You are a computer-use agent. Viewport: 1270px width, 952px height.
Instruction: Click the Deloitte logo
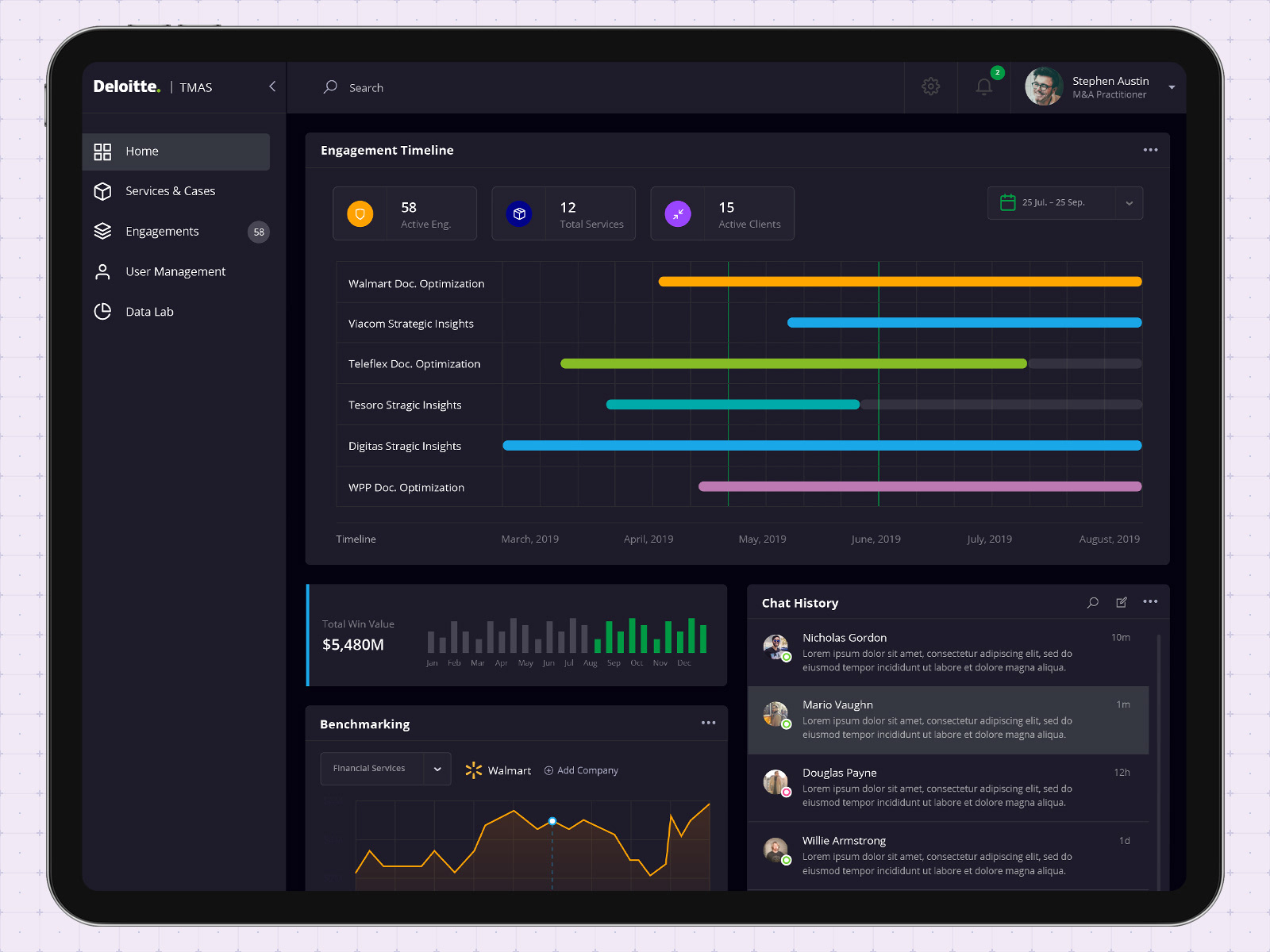tap(127, 86)
